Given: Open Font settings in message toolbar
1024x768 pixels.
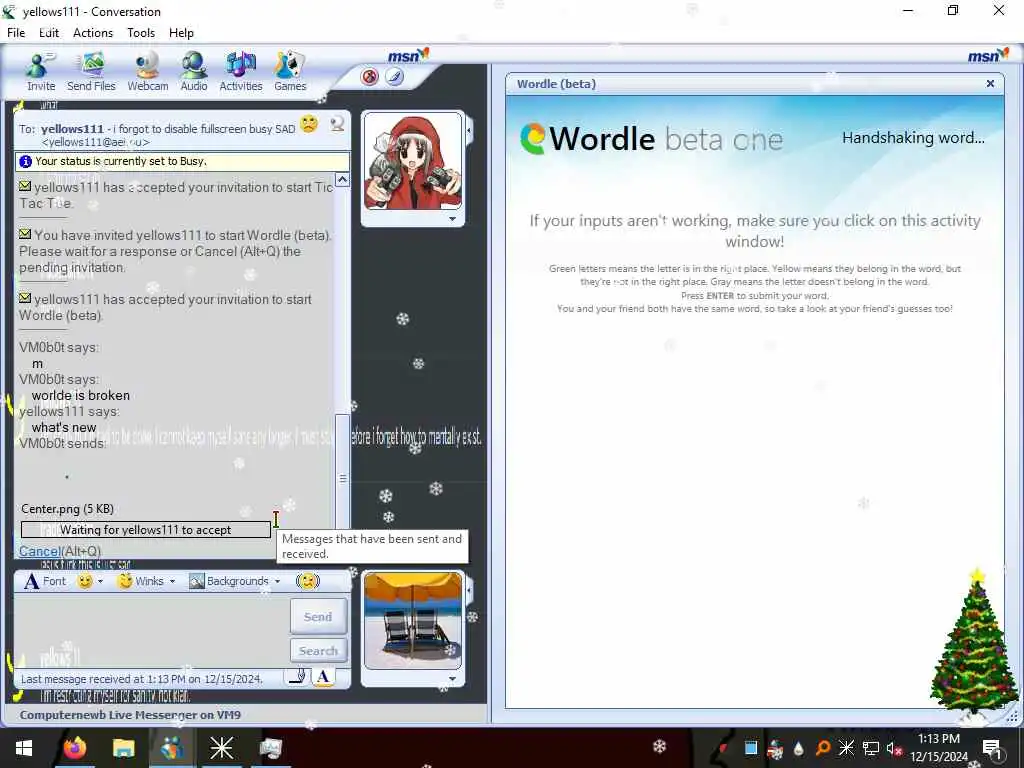Looking at the screenshot, I should click(46, 581).
